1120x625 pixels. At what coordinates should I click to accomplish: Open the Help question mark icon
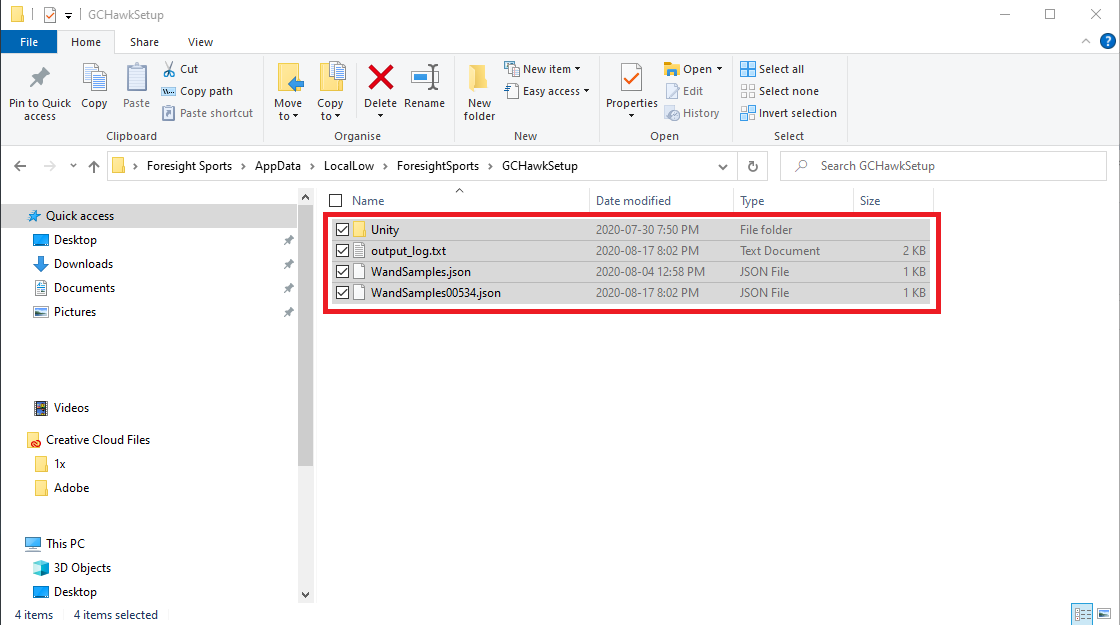point(1108,41)
